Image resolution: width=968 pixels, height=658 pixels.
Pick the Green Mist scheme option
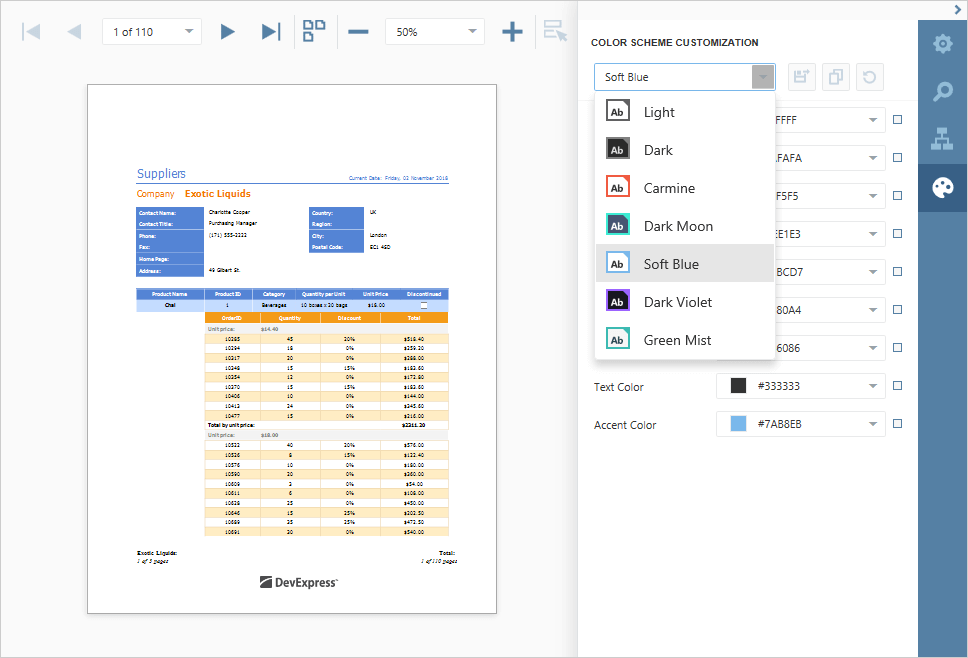click(677, 340)
